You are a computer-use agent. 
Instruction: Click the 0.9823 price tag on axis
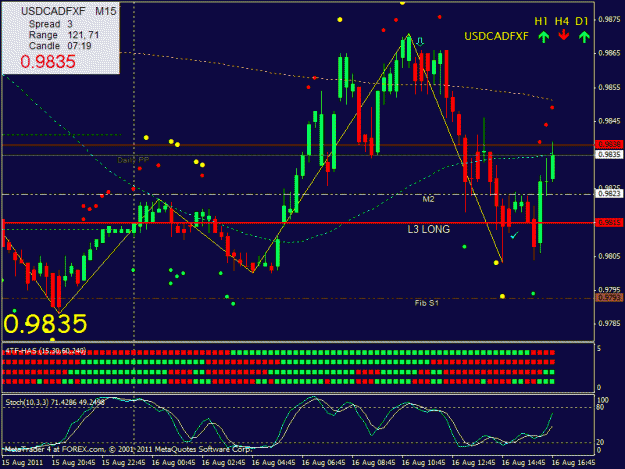(609, 194)
